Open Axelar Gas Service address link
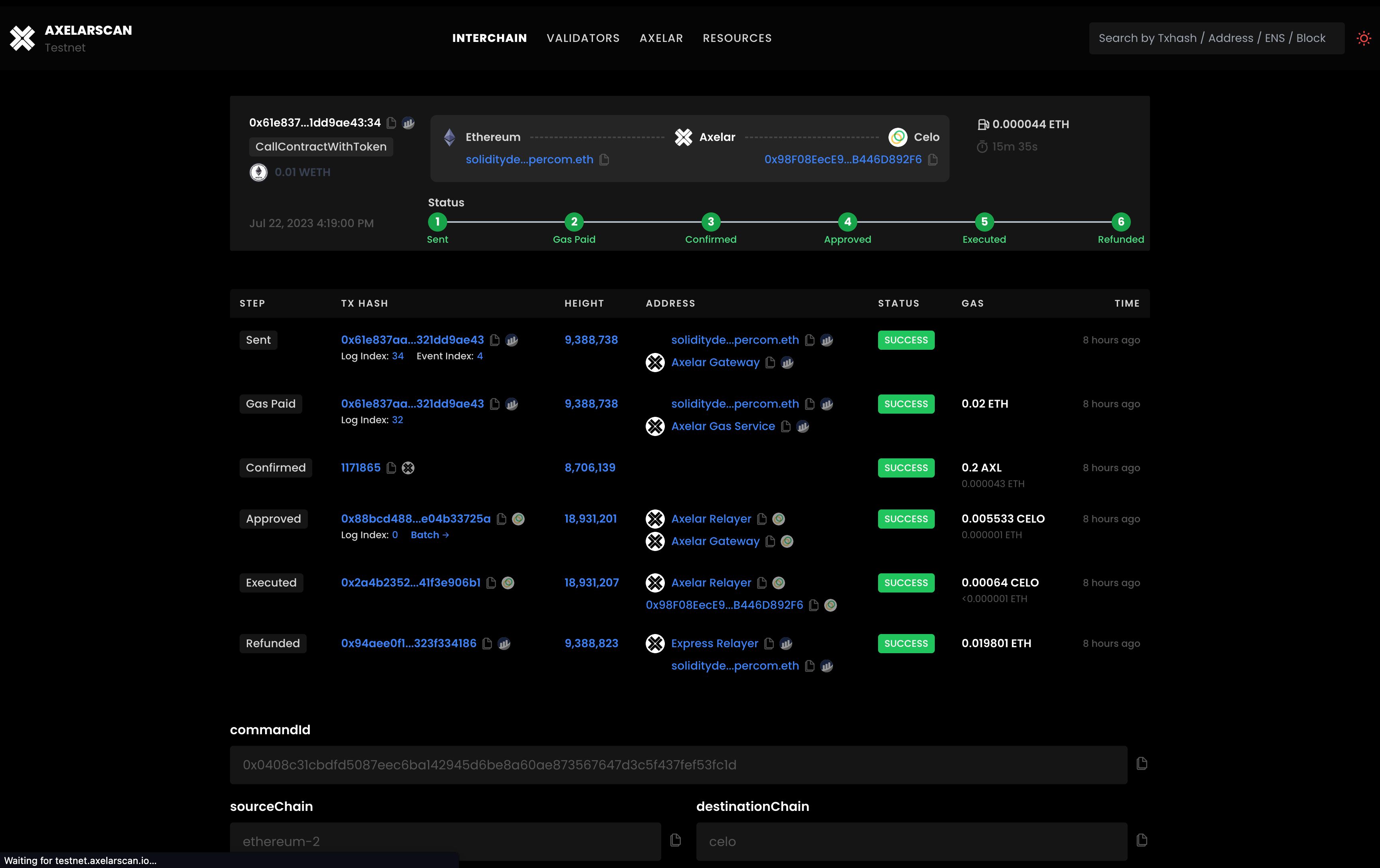Viewport: 1380px width, 868px height. pos(723,426)
